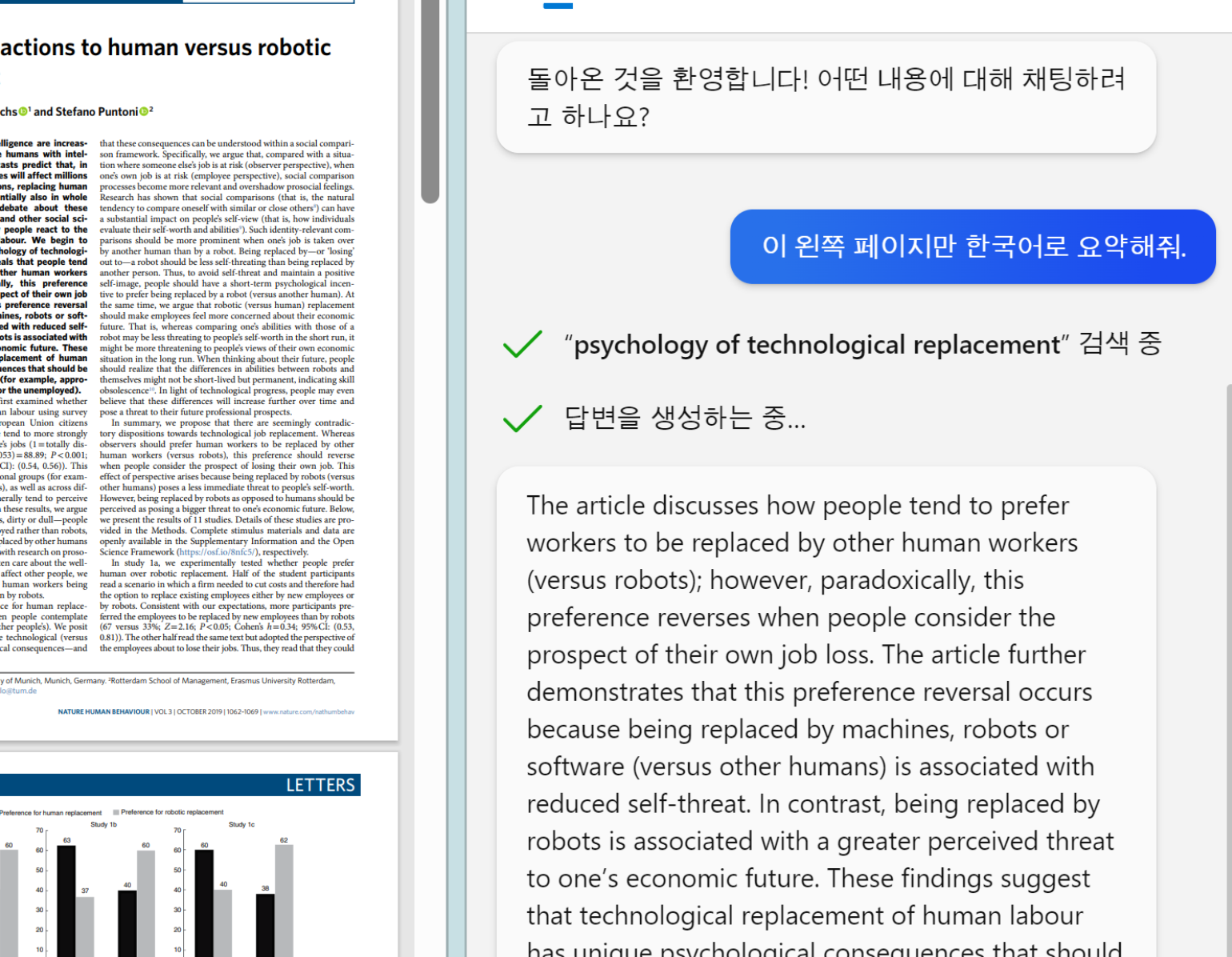
Task: Click the NATURE HUMAN BEHAVIOUR footer text
Action: click(104, 711)
